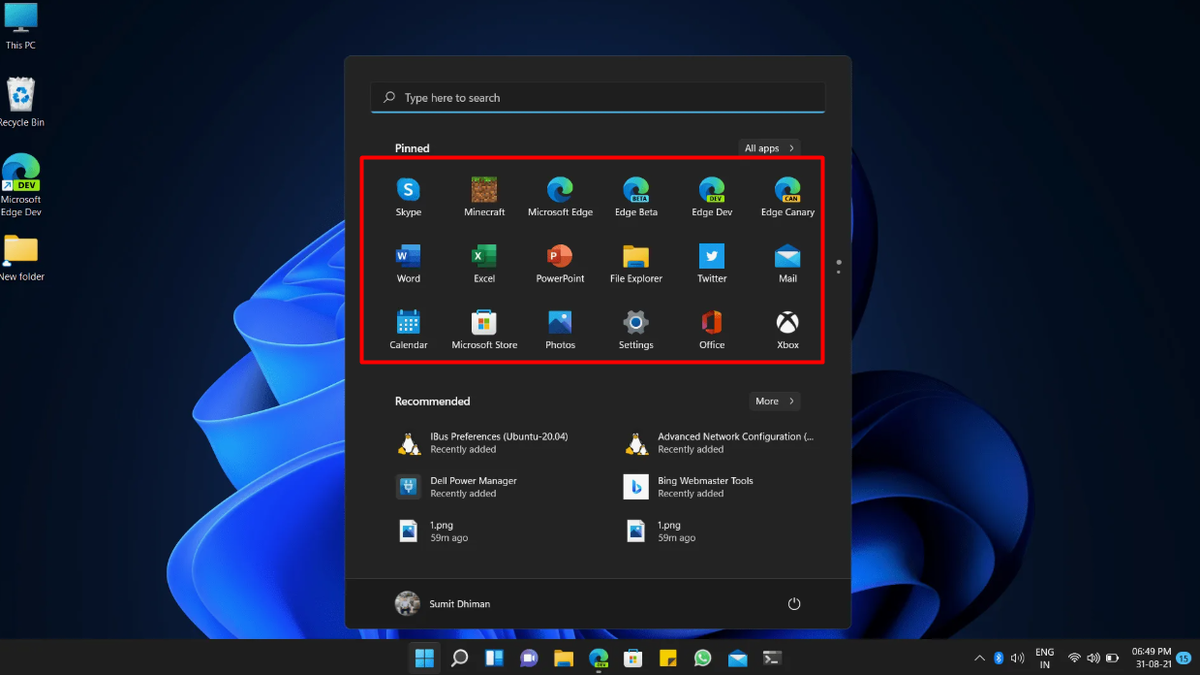Open the pinned Mail app

coord(788,263)
